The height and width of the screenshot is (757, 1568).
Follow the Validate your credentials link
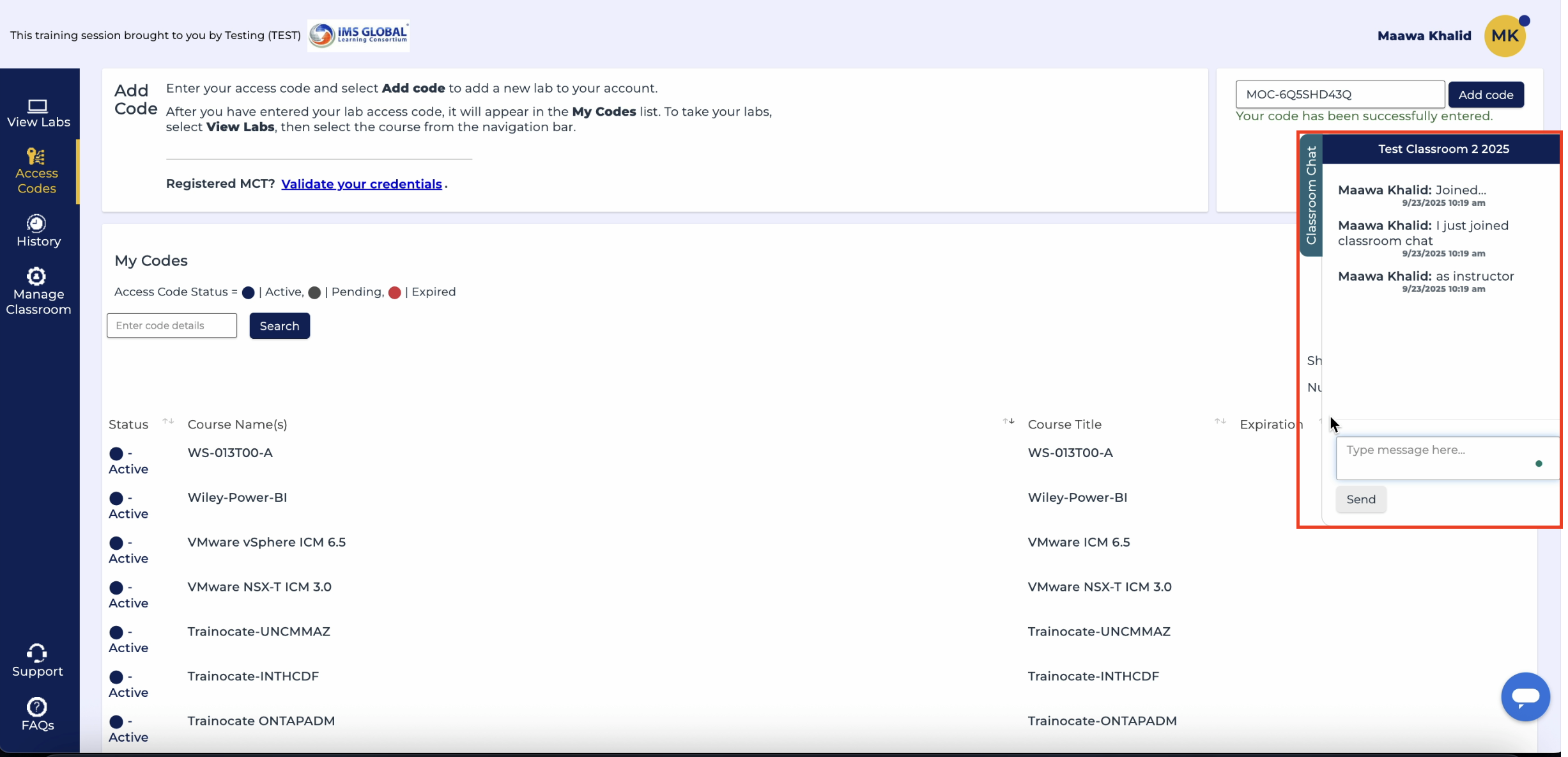(x=361, y=184)
